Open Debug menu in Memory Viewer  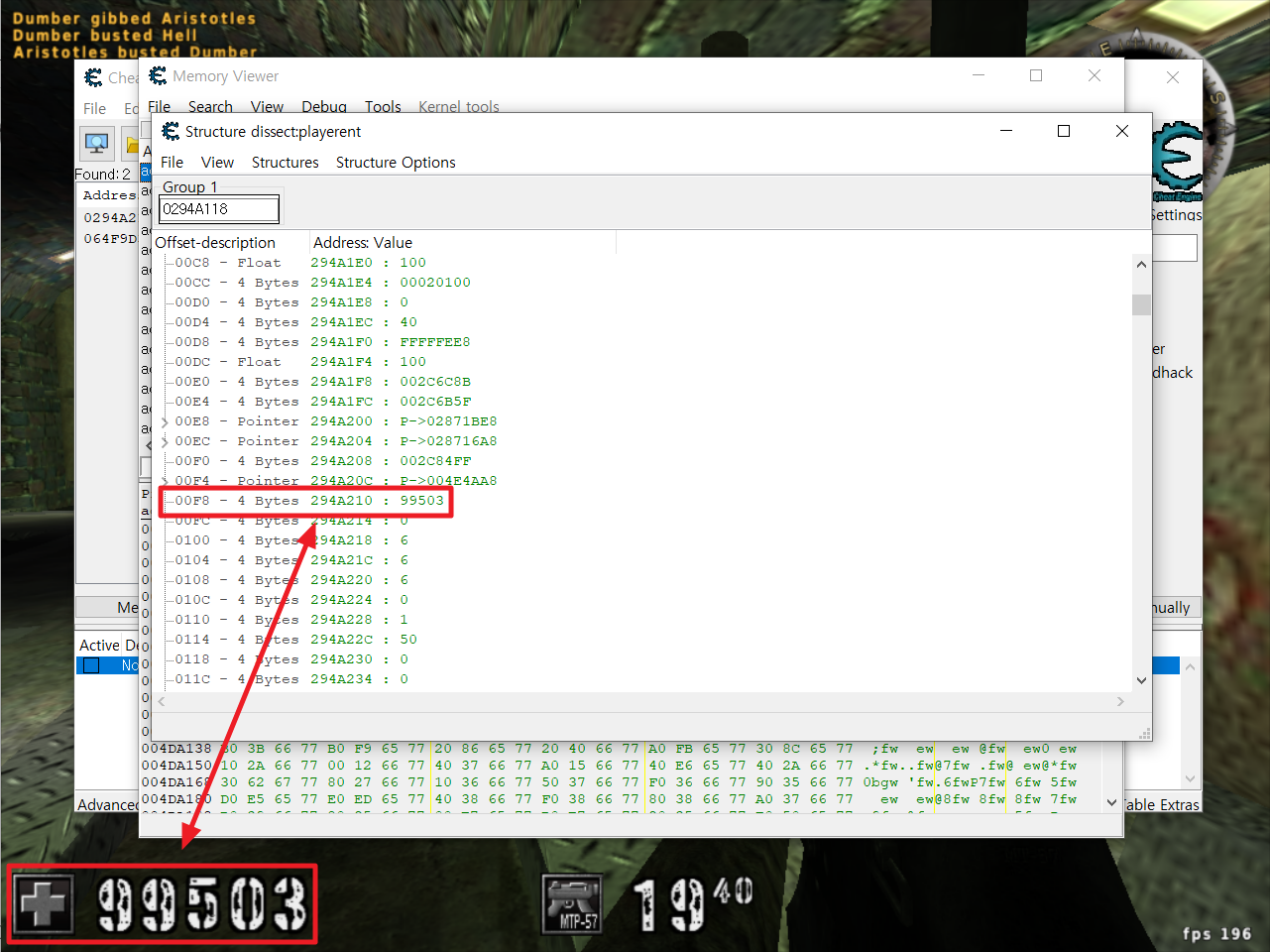324,107
